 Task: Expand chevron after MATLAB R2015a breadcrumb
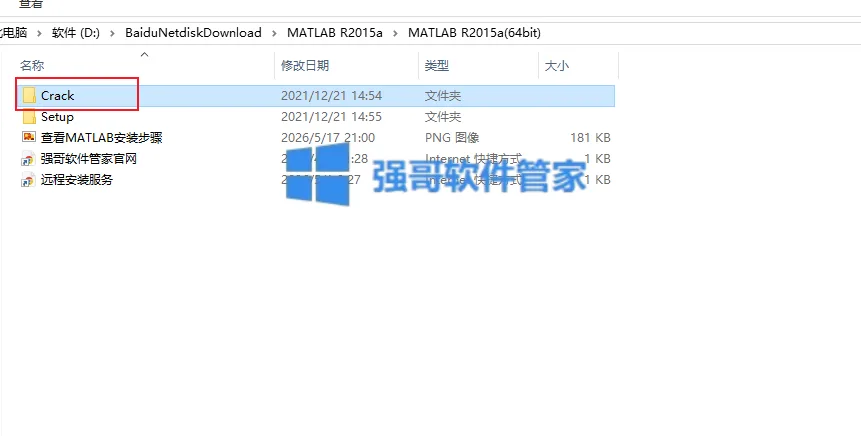point(395,33)
